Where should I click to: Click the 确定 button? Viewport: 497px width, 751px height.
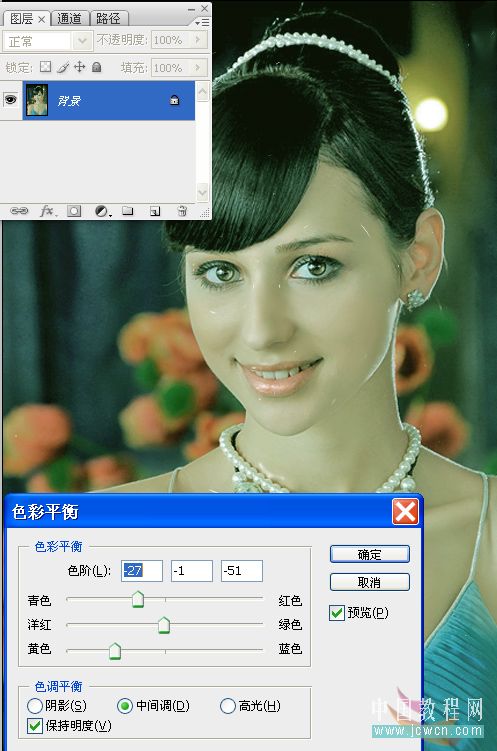click(369, 554)
